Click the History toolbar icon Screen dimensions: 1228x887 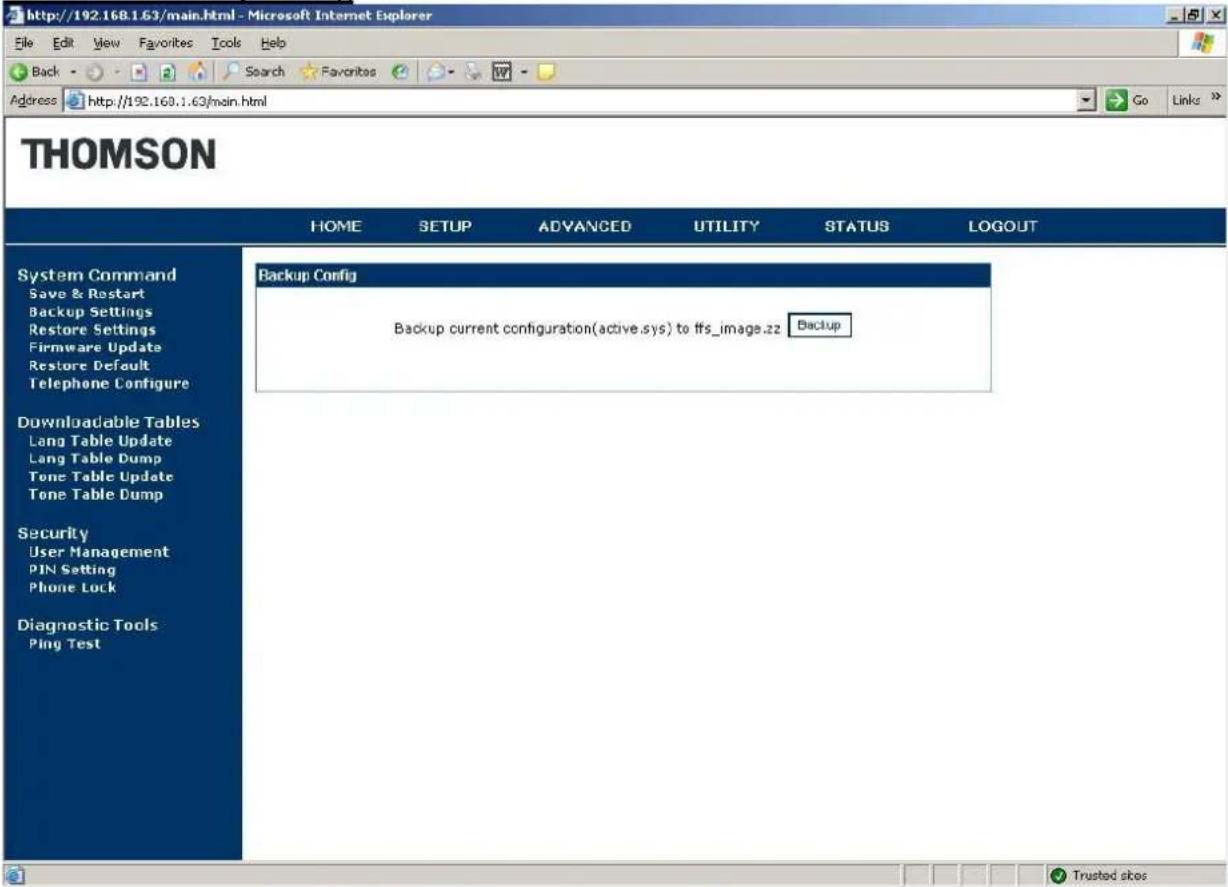tap(400, 72)
